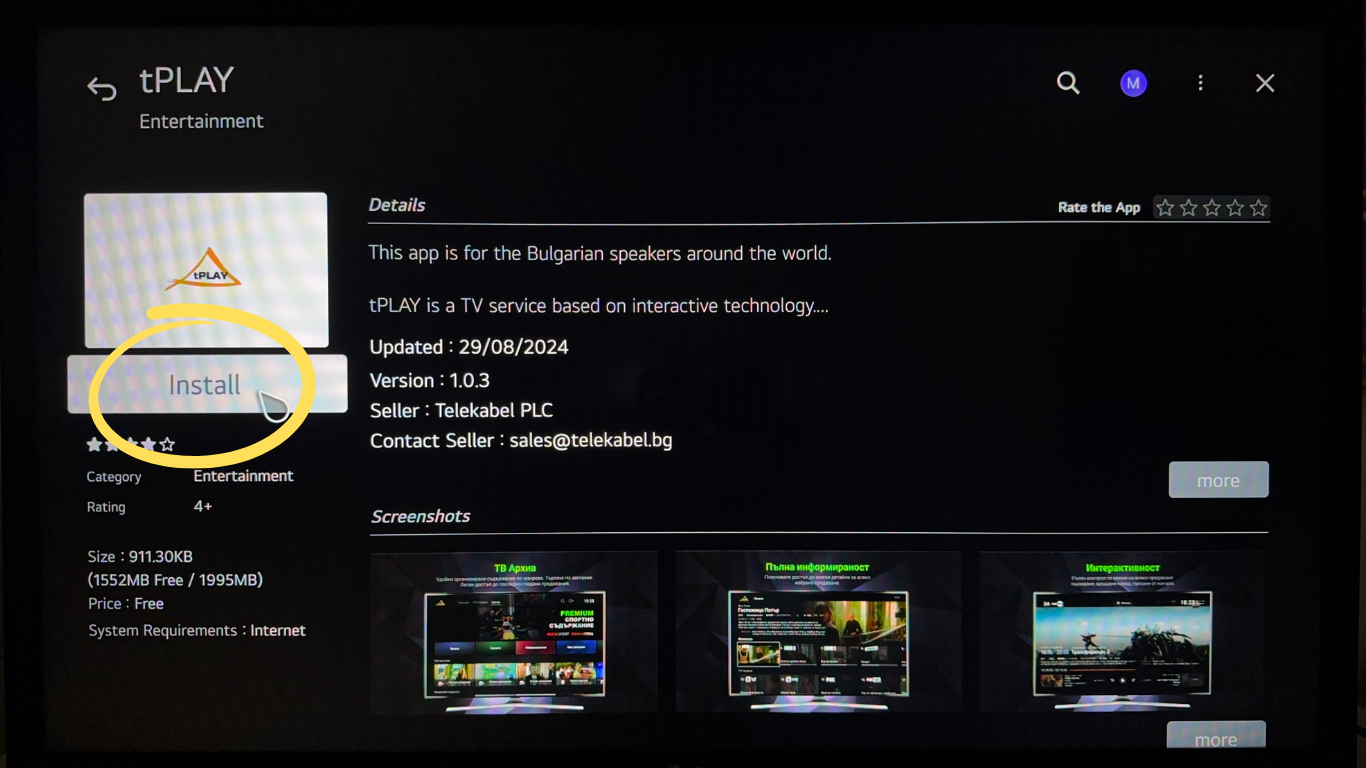Open the three-dot options menu
This screenshot has width=1366, height=768.
(1200, 84)
